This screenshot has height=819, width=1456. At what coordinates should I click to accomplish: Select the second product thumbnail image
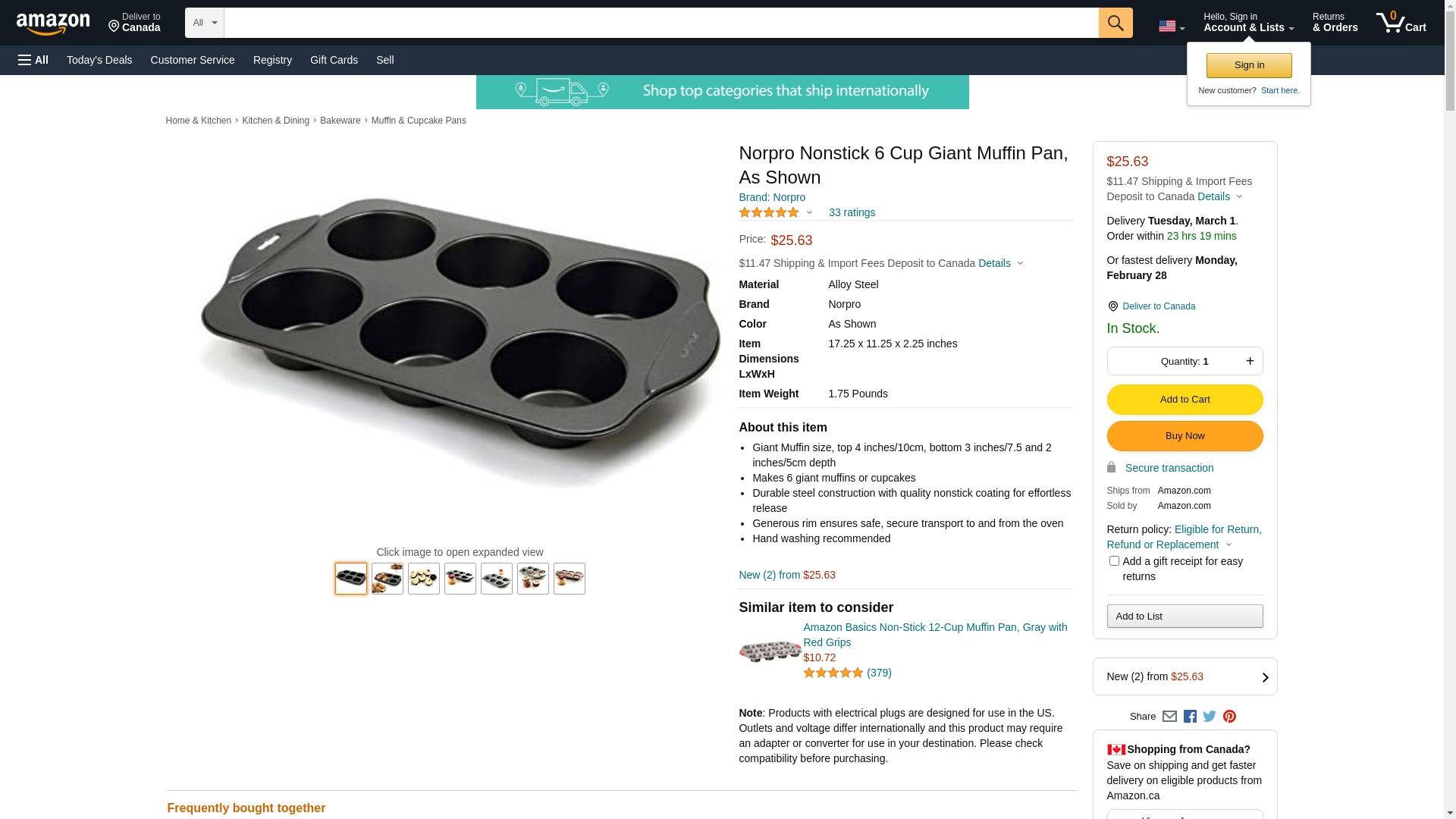point(388,579)
